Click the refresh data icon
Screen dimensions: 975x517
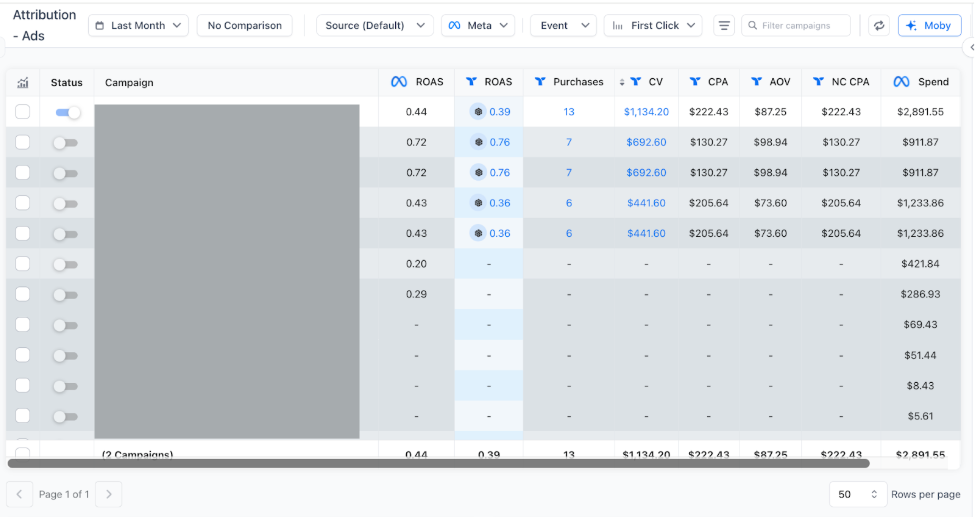878,26
